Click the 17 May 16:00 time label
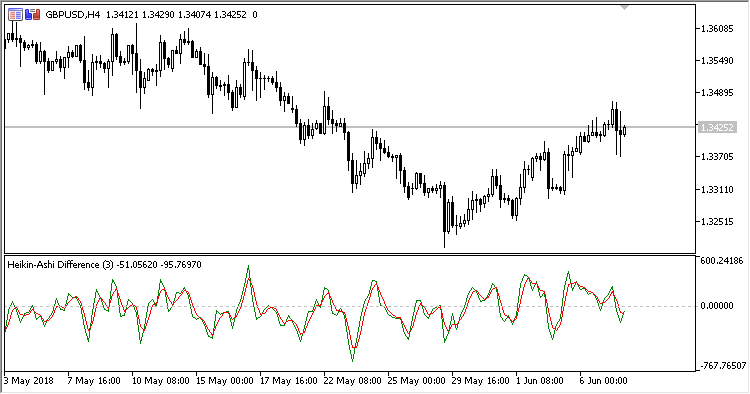Screen dimensions: 750x394 click(x=288, y=381)
